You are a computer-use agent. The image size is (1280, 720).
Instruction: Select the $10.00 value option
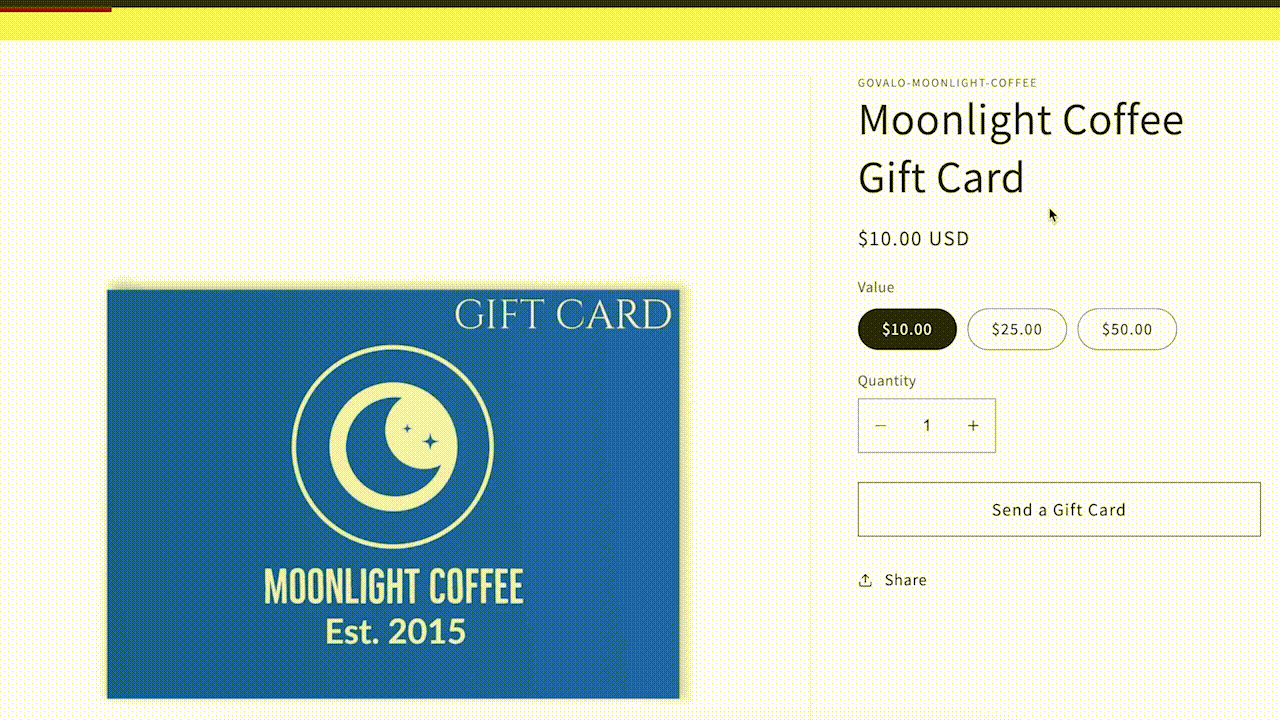coord(907,329)
